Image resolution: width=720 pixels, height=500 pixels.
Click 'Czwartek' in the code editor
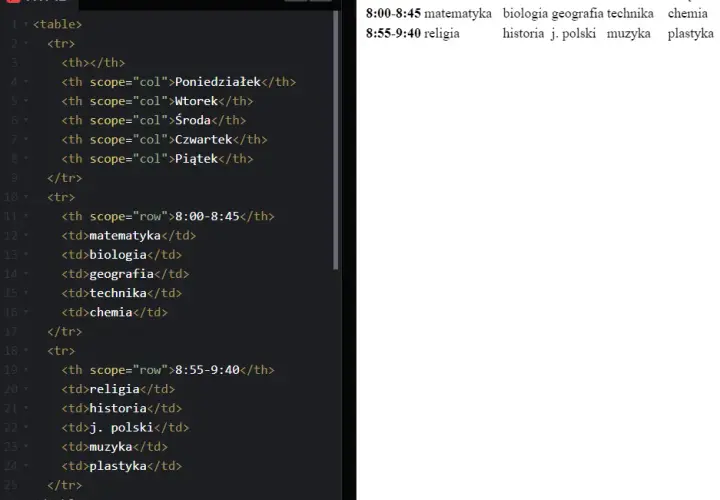pos(203,140)
